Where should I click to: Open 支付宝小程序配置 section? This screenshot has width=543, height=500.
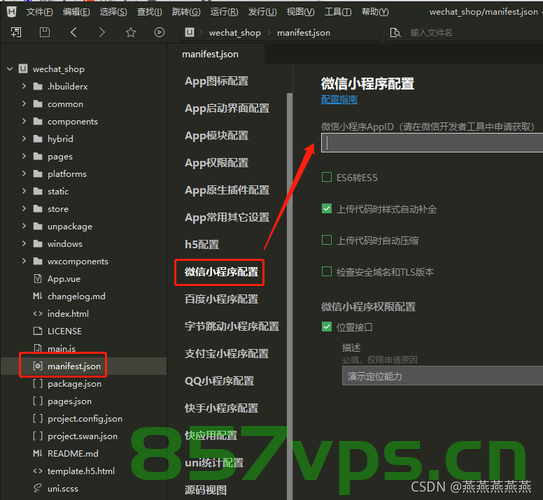coord(226,354)
